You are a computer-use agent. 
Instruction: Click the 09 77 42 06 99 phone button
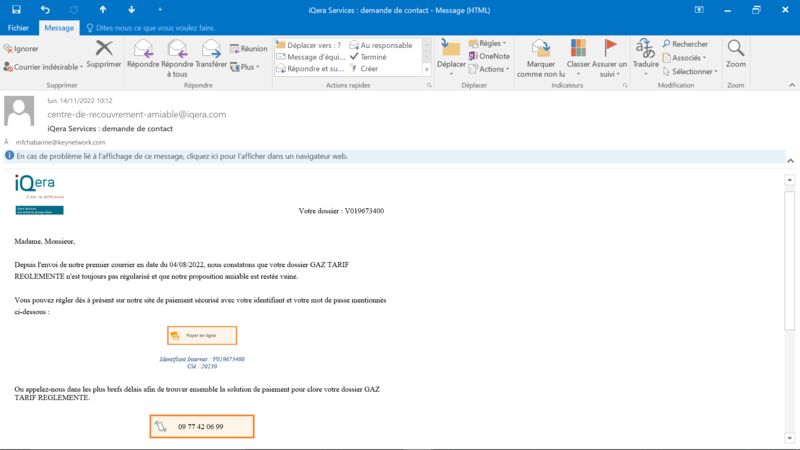coord(202,427)
